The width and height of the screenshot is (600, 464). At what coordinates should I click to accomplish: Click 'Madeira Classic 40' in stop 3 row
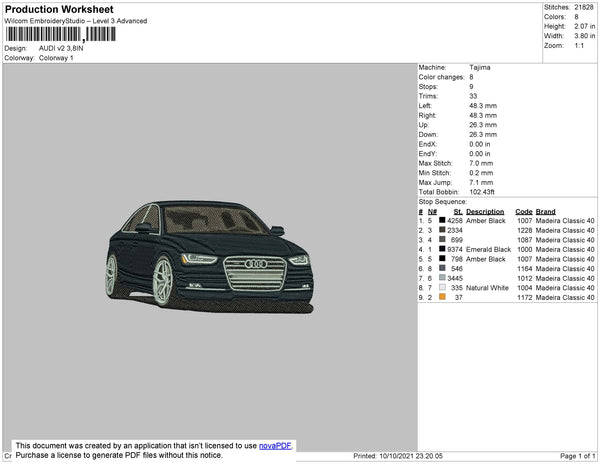tap(565, 240)
